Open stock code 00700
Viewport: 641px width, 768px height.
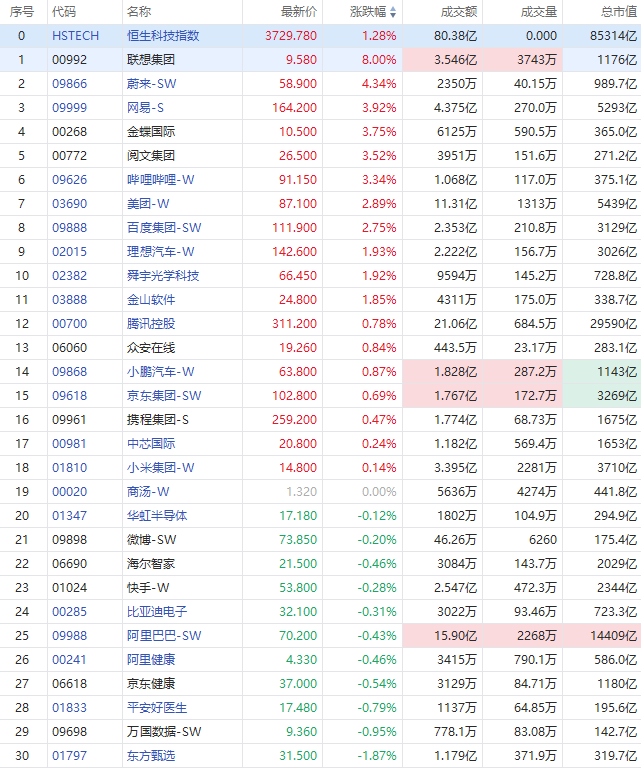click(70, 324)
